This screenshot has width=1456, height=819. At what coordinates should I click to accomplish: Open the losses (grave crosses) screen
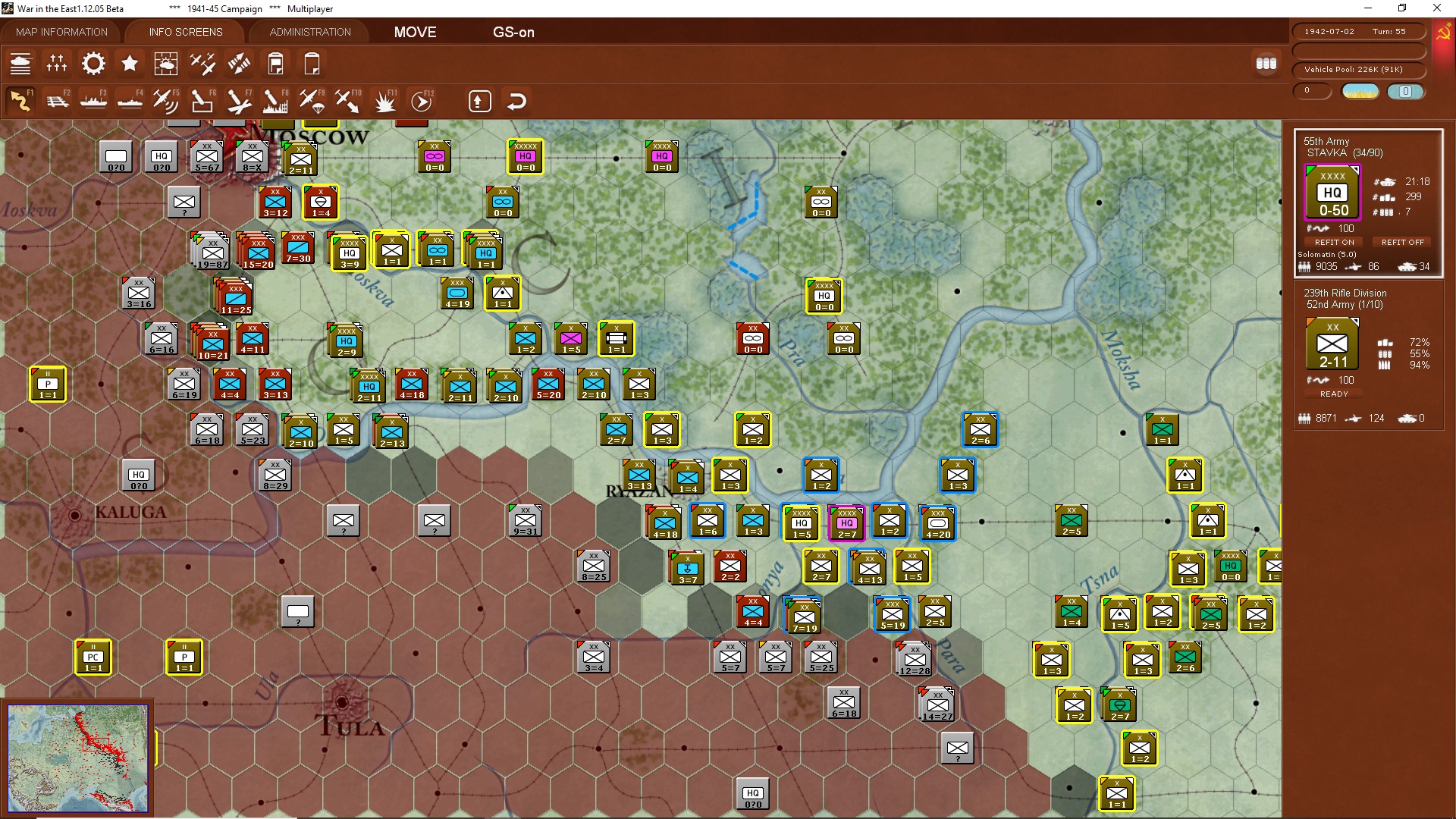pos(57,64)
